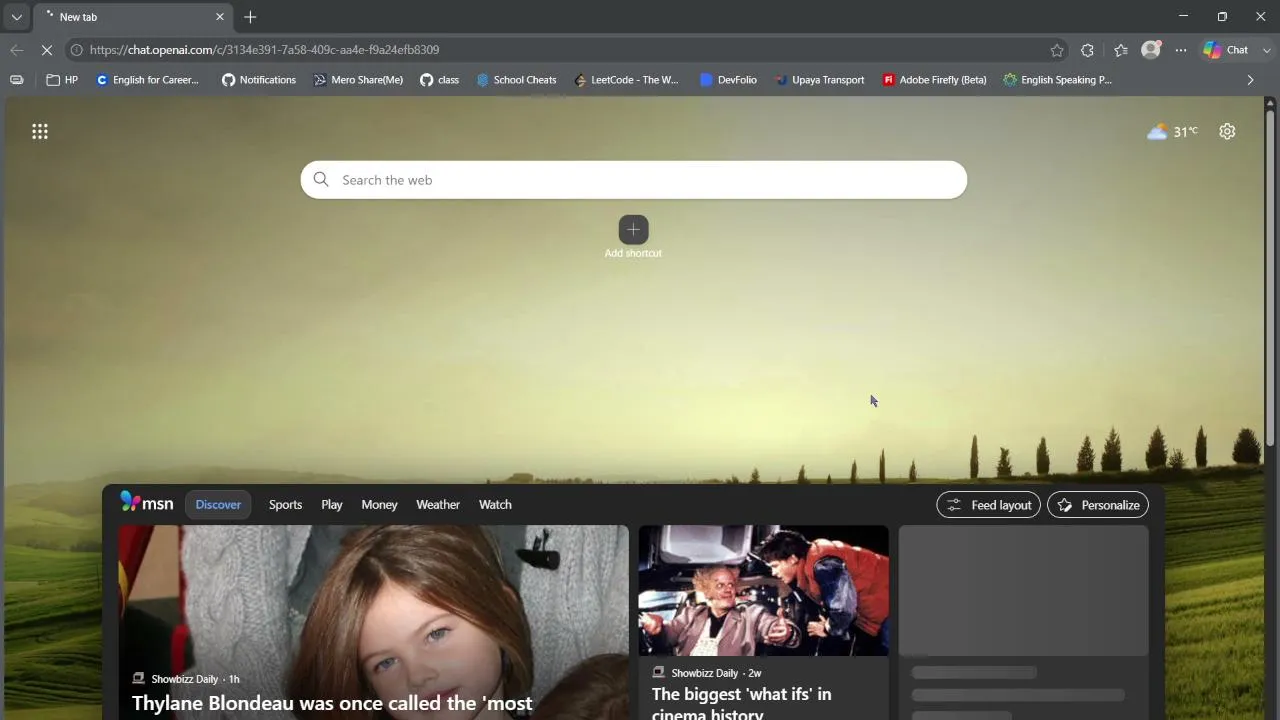Open Personalize feed settings
This screenshot has width=1280, height=720.
1098,505
